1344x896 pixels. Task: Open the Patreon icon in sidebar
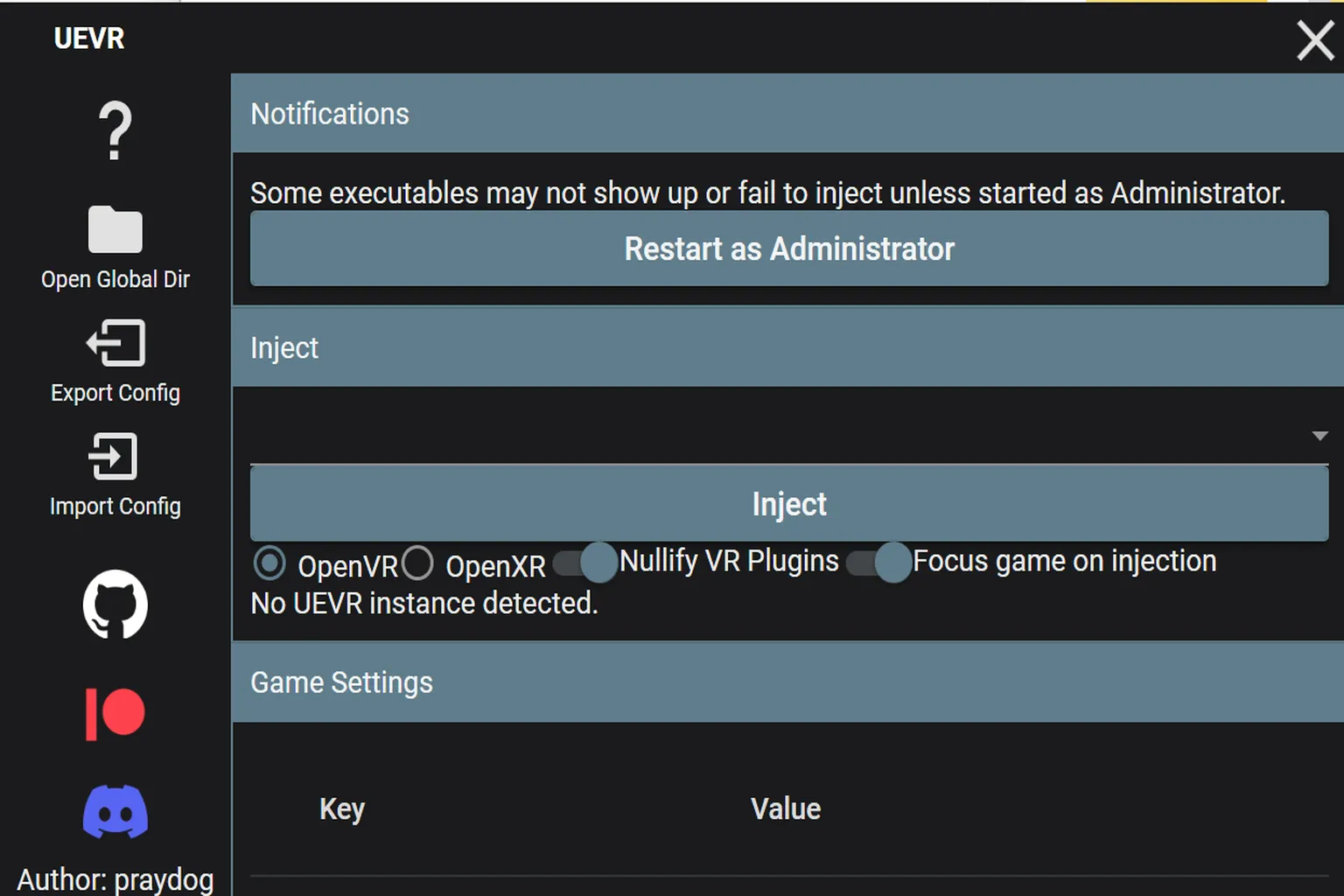[x=115, y=712]
